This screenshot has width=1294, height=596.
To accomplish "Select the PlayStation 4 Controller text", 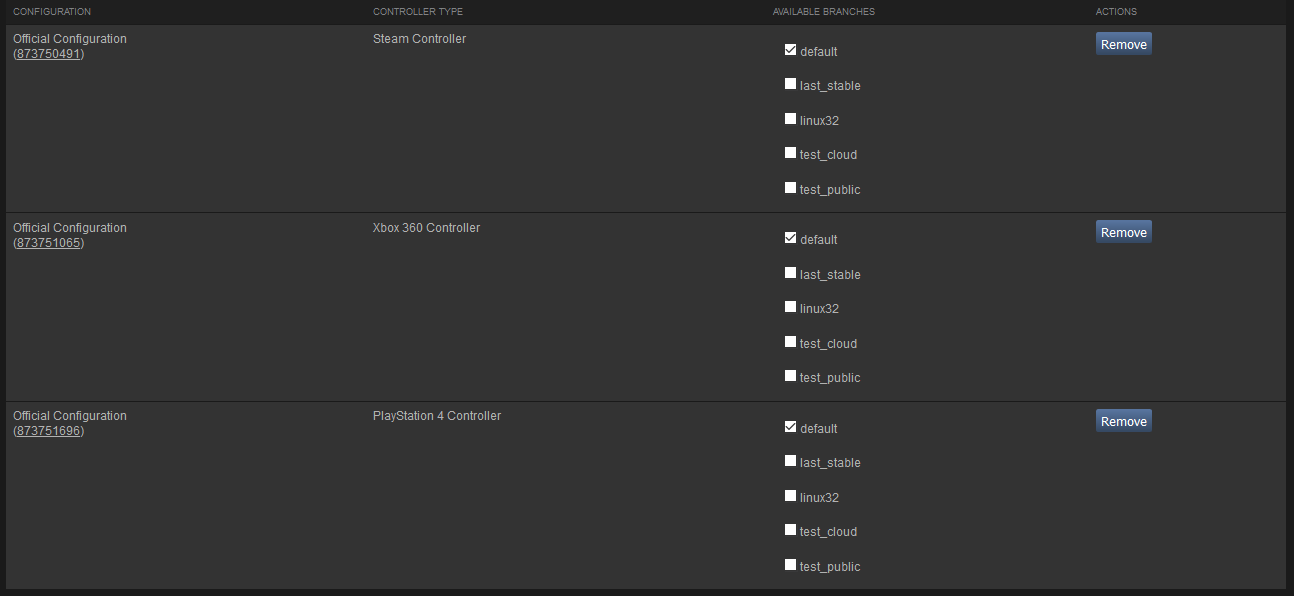I will [x=437, y=416].
